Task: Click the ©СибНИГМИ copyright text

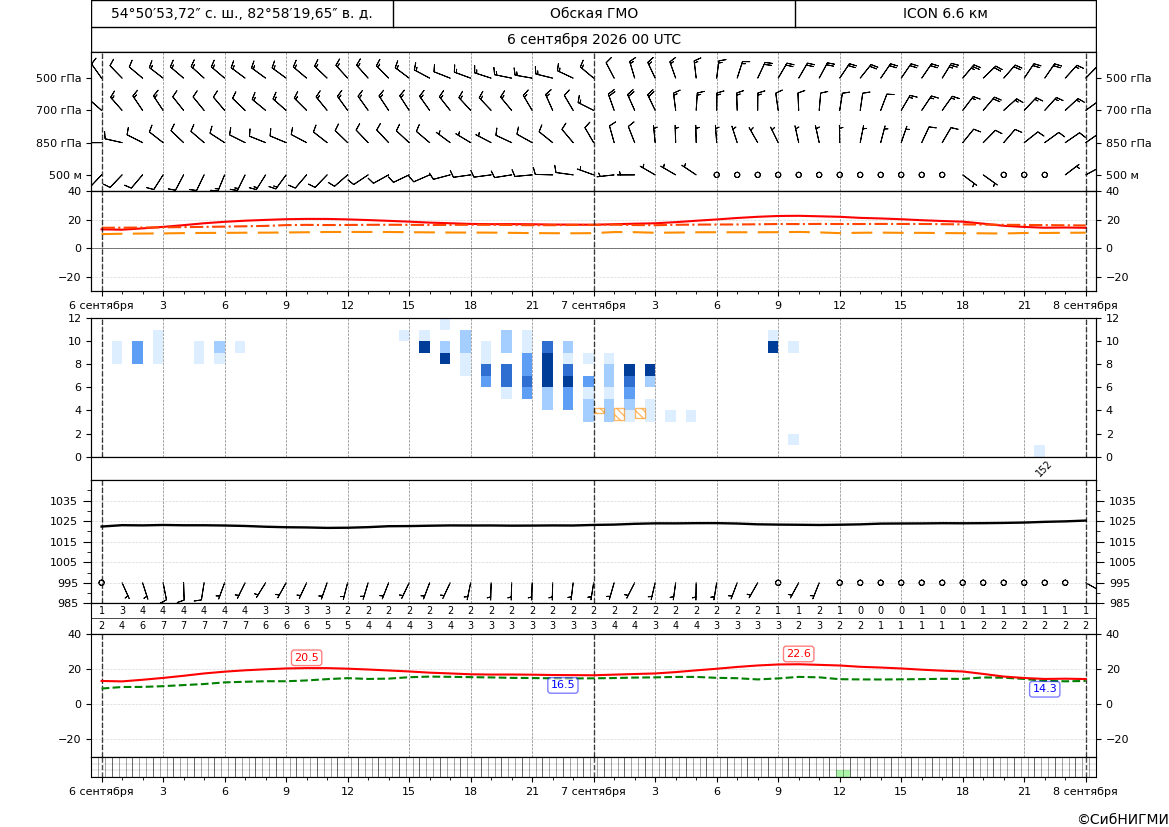Action: [1123, 819]
